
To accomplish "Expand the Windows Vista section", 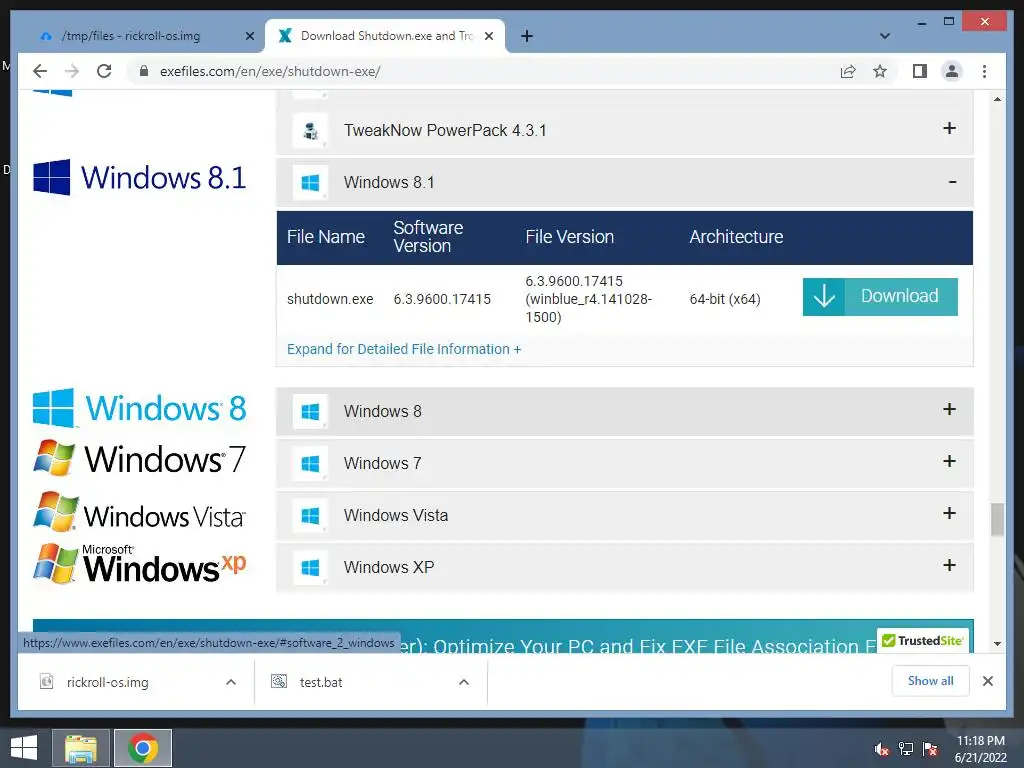I will click(x=950, y=513).
